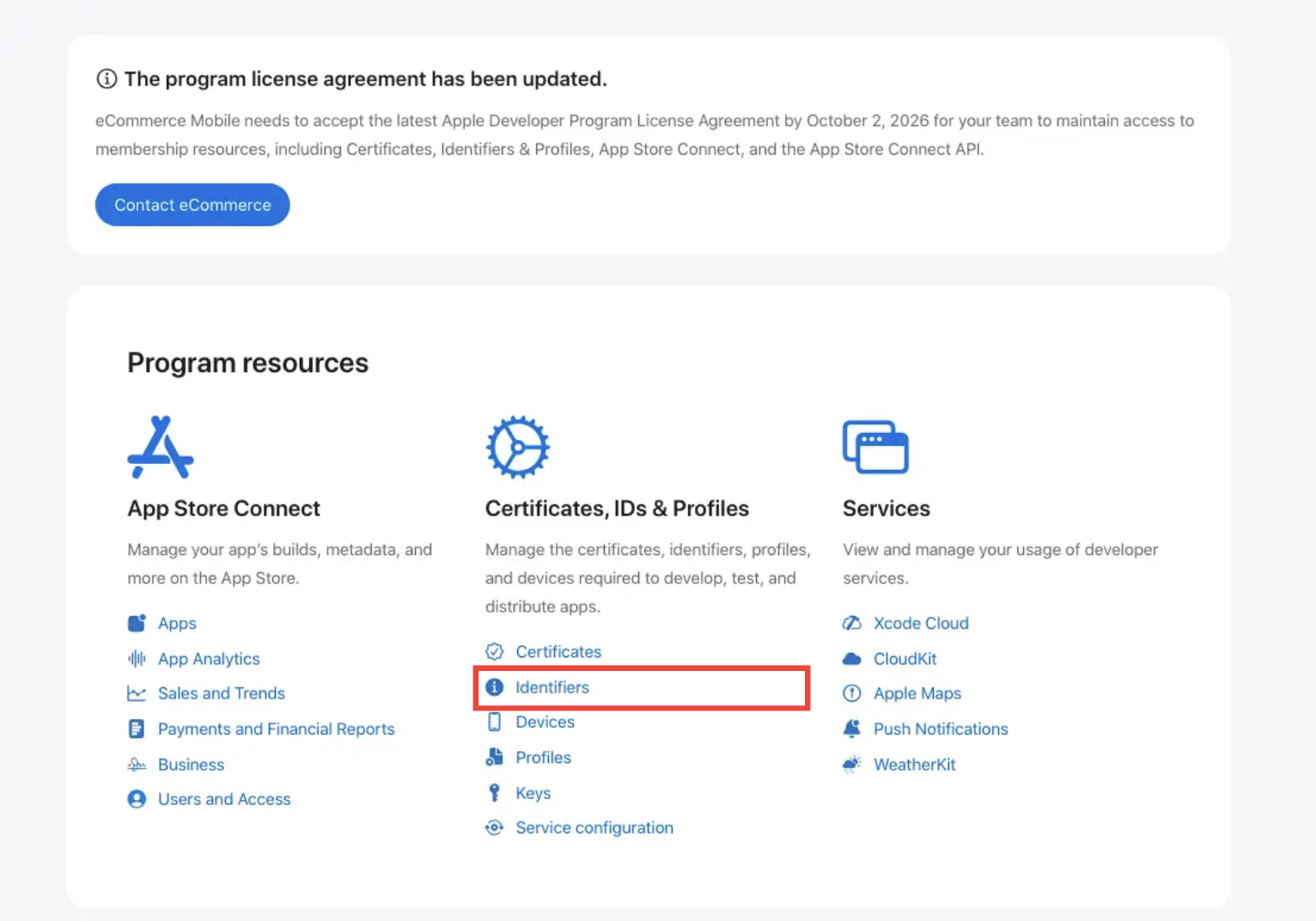Screen dimensions: 1316x921
Task: Click the CloudKit cloud icon
Action: click(852, 659)
